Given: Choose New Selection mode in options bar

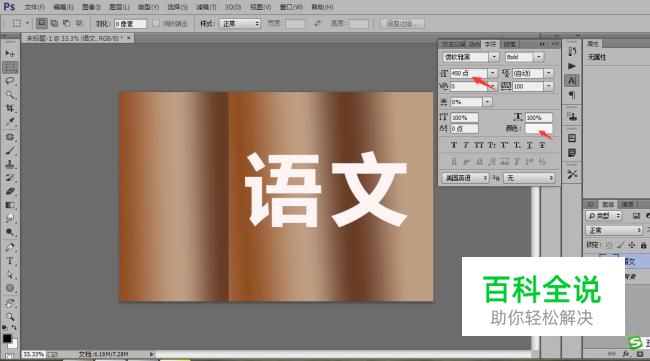Looking at the screenshot, I should [x=41, y=23].
